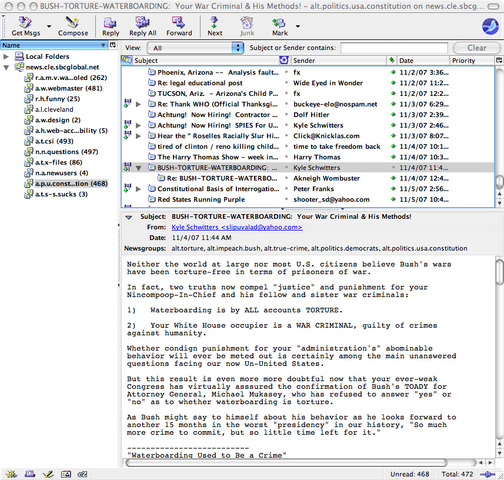Expand Constitutional Basis of Interrogation thread
Image resolution: width=504 pixels, height=480 pixels.
click(x=138, y=189)
